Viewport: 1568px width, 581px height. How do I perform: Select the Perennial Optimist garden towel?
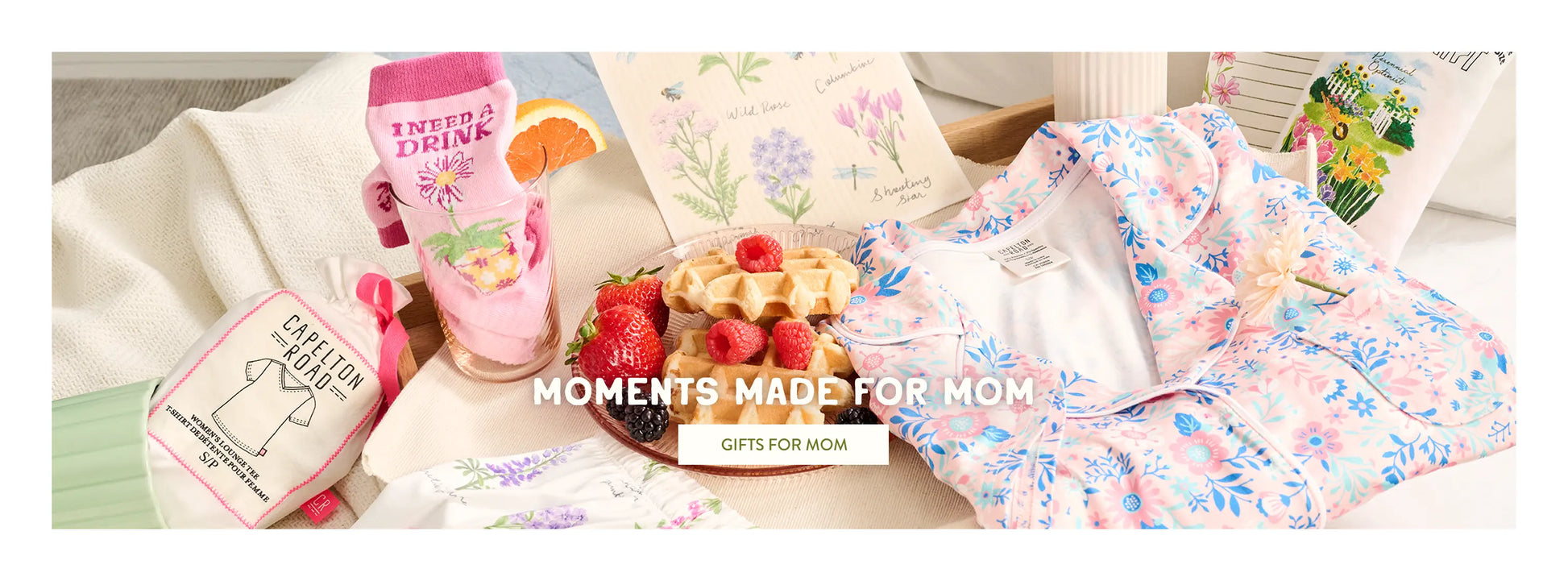(1362, 137)
